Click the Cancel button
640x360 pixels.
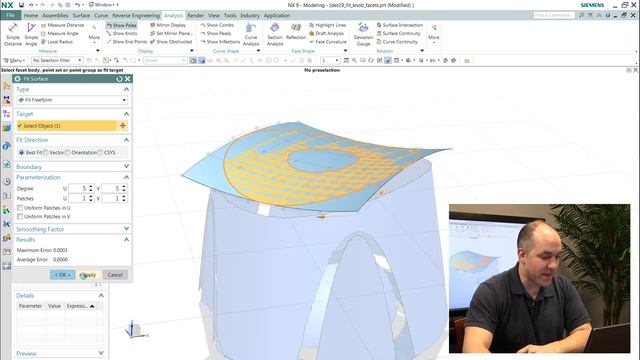tap(115, 275)
